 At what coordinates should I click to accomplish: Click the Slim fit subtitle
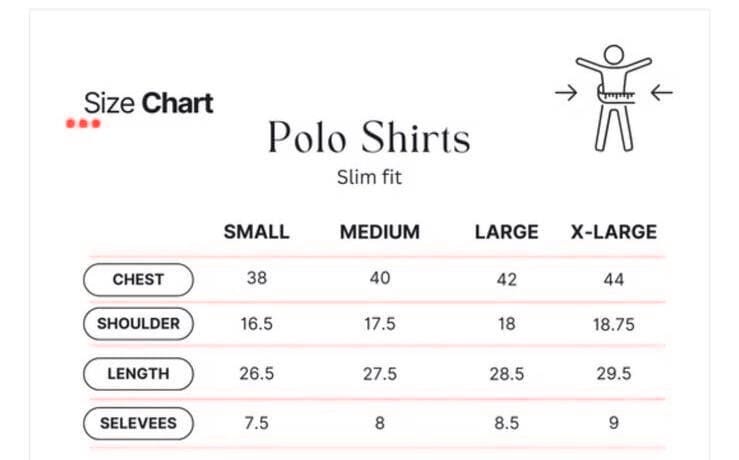(x=369, y=178)
